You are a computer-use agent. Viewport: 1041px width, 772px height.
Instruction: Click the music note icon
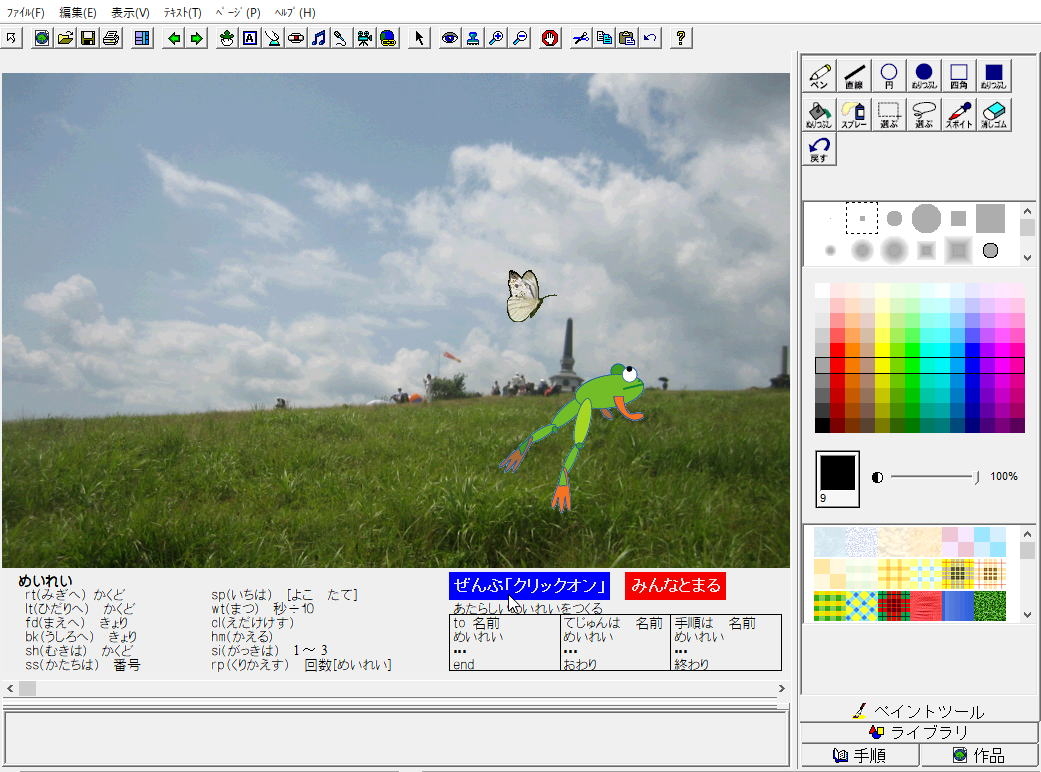coord(319,38)
